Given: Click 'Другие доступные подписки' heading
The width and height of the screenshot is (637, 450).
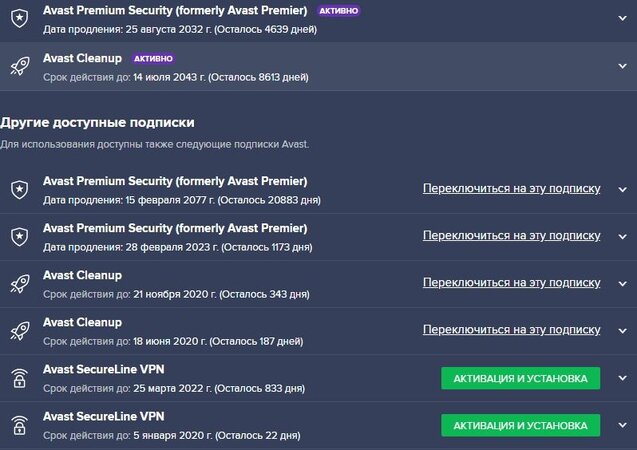Looking at the screenshot, I should (97, 122).
